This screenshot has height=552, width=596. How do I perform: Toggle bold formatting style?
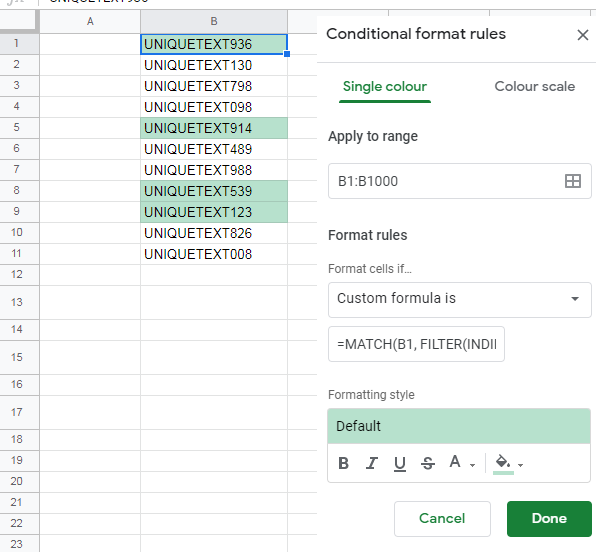(x=343, y=463)
